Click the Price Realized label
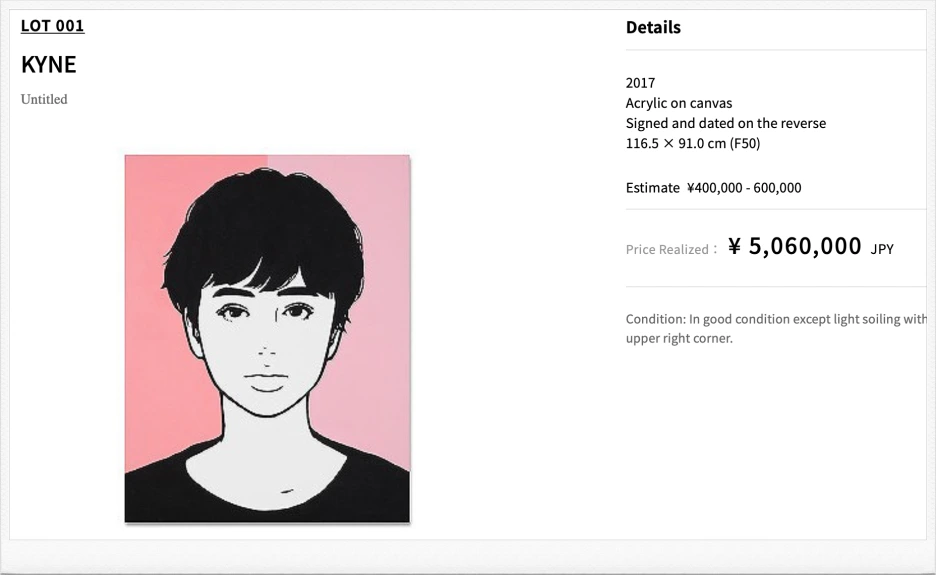Image resolution: width=936 pixels, height=575 pixels. [670, 250]
